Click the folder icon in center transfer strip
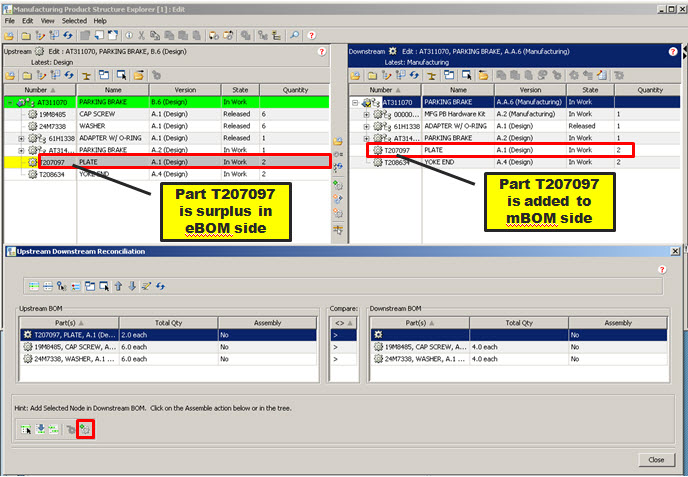The image size is (688, 477). (x=338, y=141)
